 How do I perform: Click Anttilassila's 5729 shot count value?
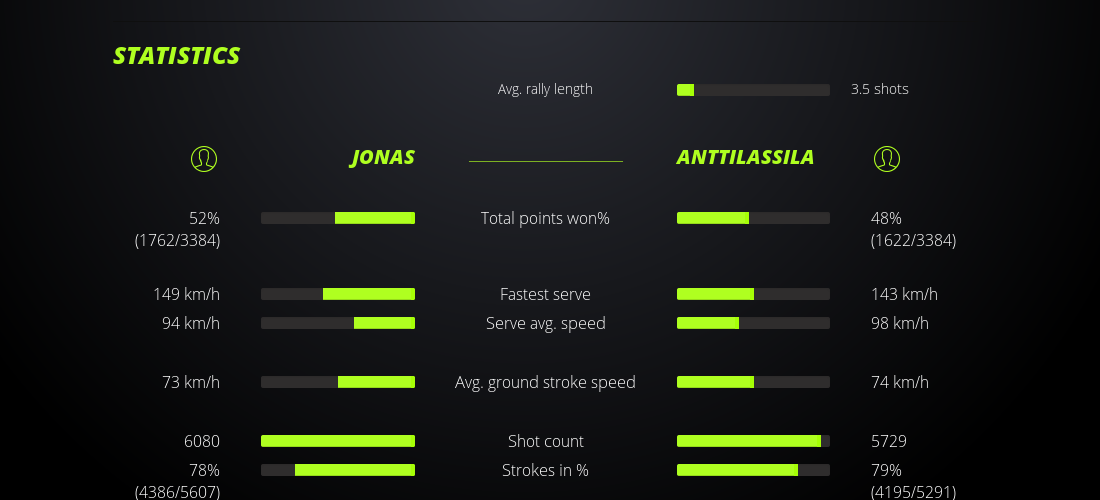(x=889, y=441)
